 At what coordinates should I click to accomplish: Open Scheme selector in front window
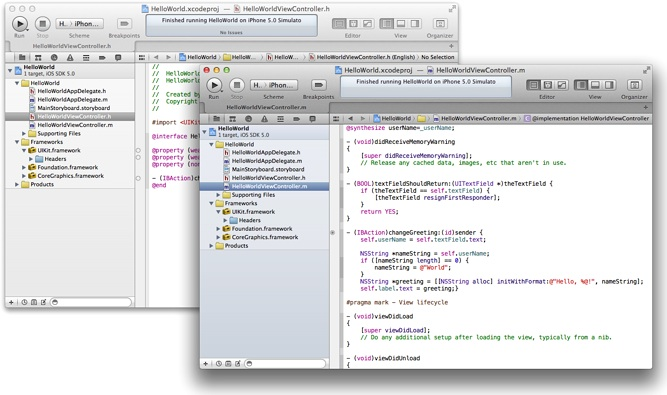(x=274, y=85)
